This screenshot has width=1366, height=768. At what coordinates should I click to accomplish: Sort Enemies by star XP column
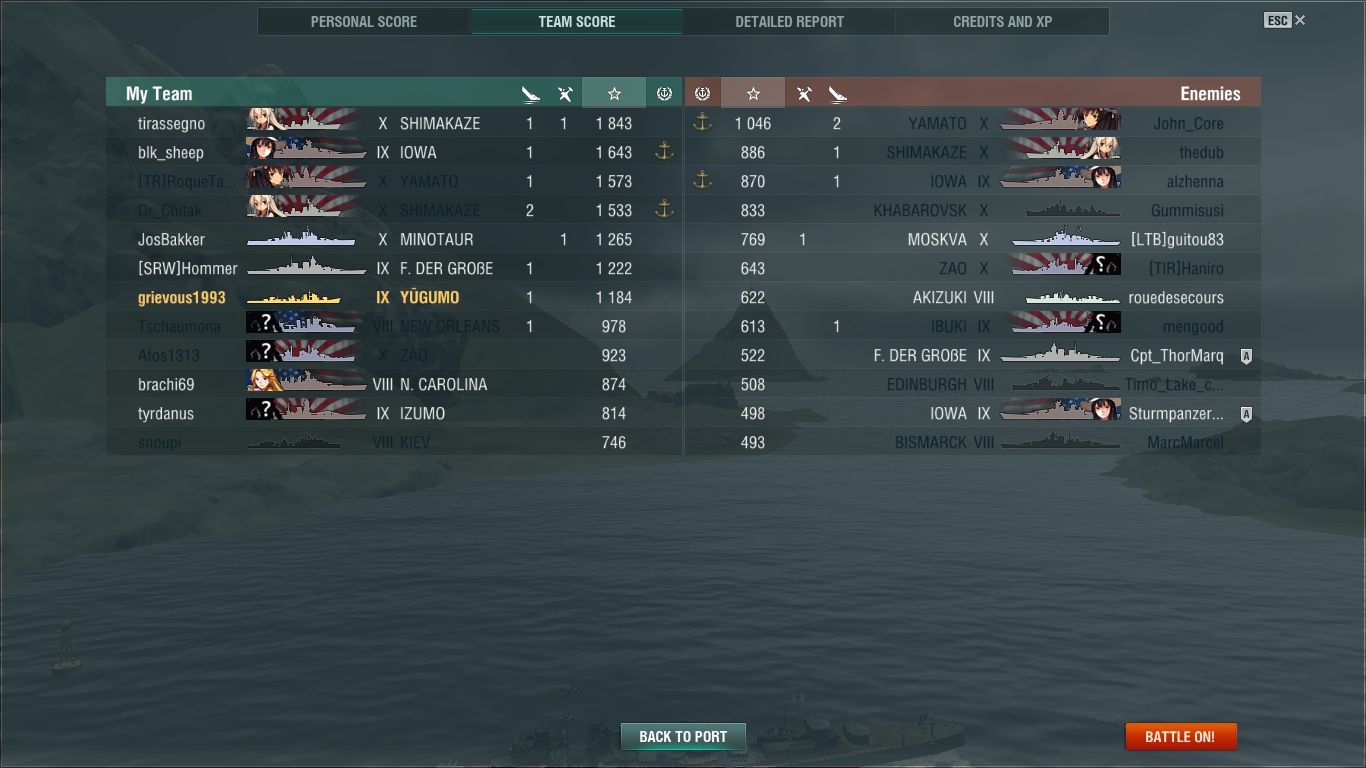click(x=753, y=93)
